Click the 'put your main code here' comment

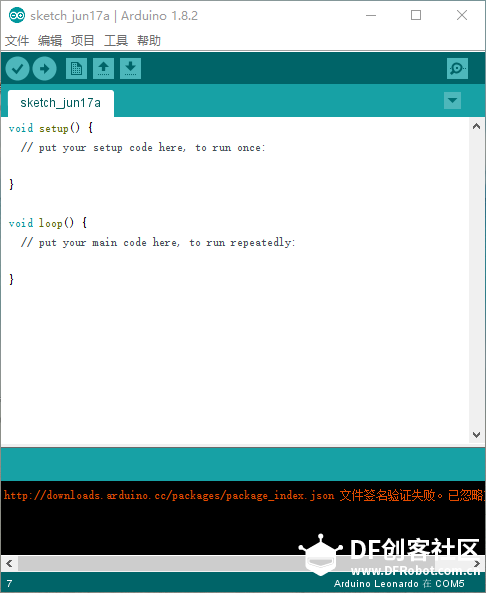pos(158,242)
